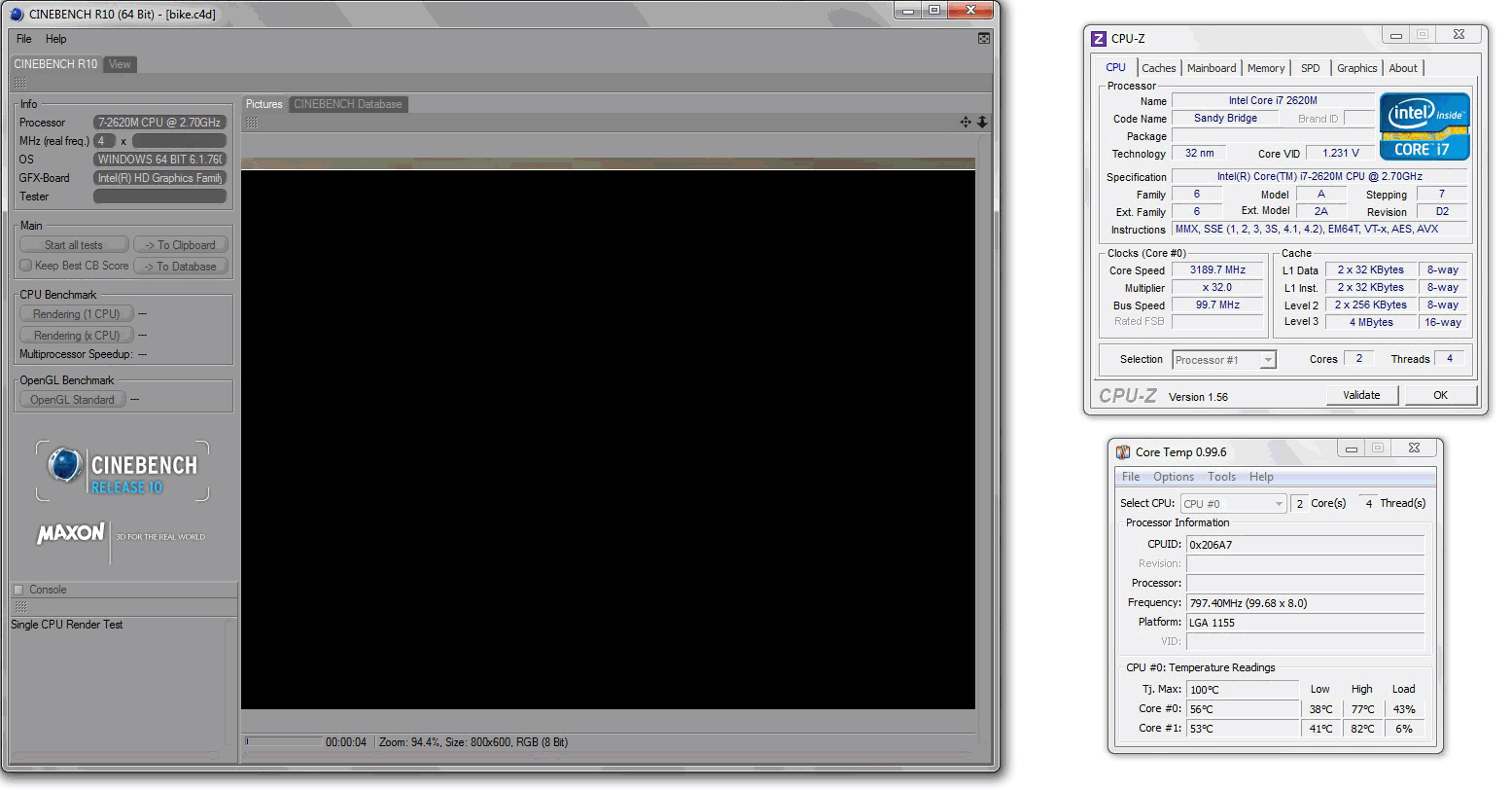
Task: Click the Level 3 cache value 4 MBytes
Action: [1371, 322]
